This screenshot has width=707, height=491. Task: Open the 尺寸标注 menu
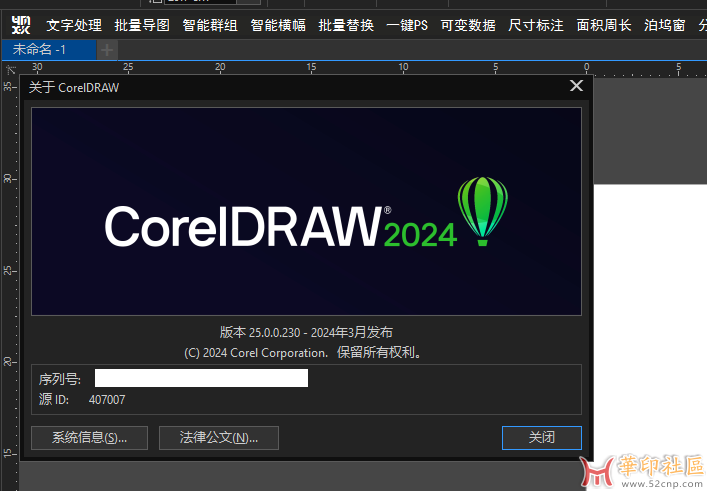(536, 25)
